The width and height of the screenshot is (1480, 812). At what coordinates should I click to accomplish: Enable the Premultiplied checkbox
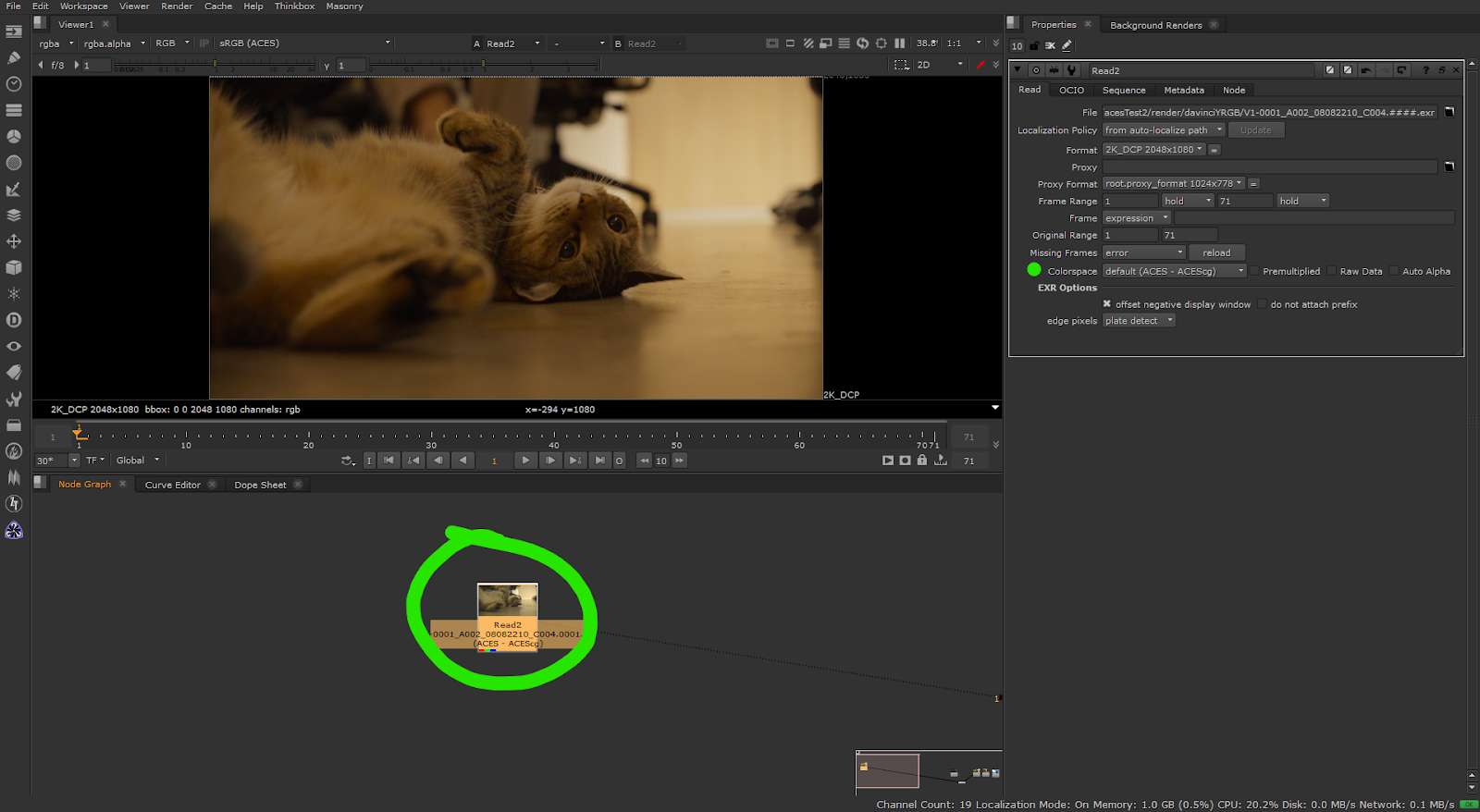coord(1254,271)
